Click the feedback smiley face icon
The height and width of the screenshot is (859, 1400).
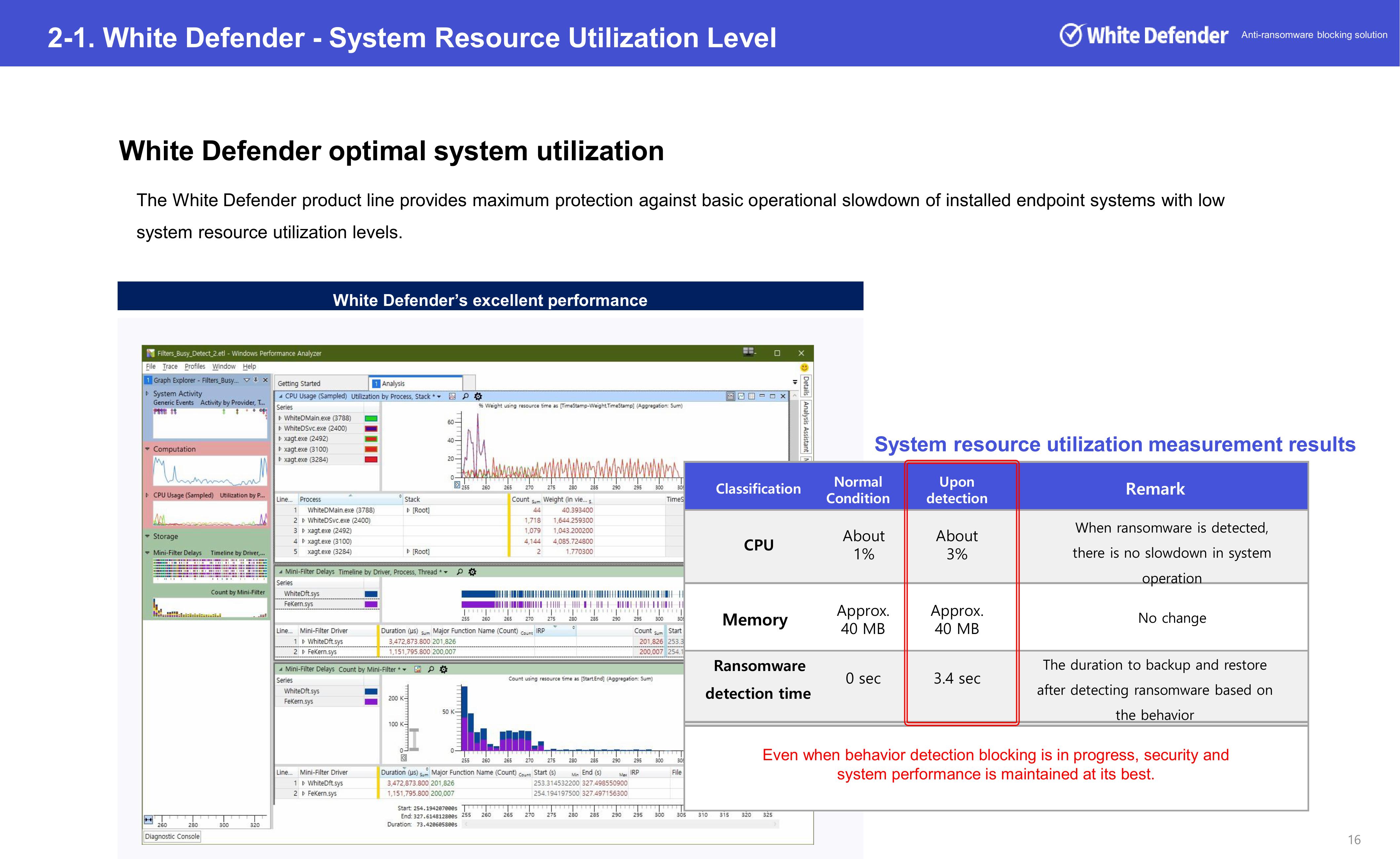point(804,368)
